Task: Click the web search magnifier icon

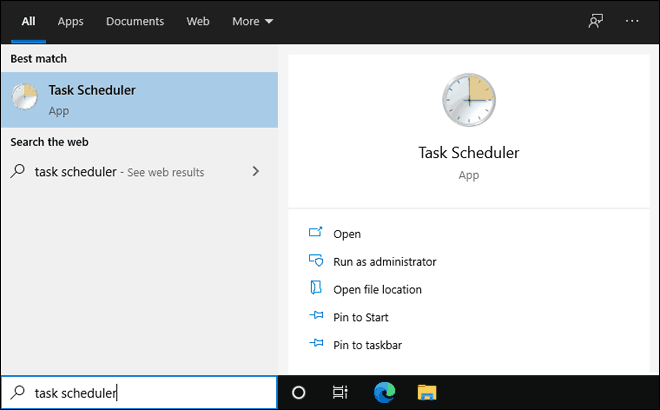Action: (x=18, y=171)
